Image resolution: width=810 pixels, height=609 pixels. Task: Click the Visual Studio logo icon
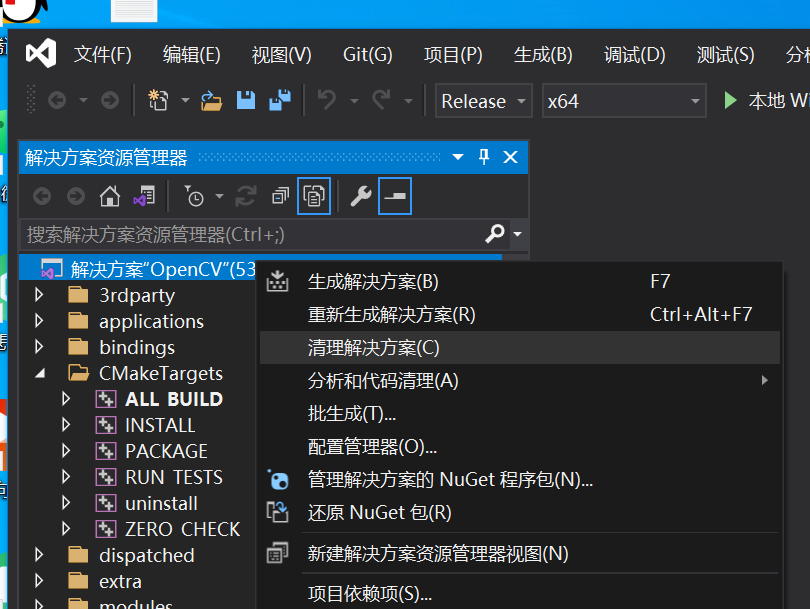tap(41, 53)
